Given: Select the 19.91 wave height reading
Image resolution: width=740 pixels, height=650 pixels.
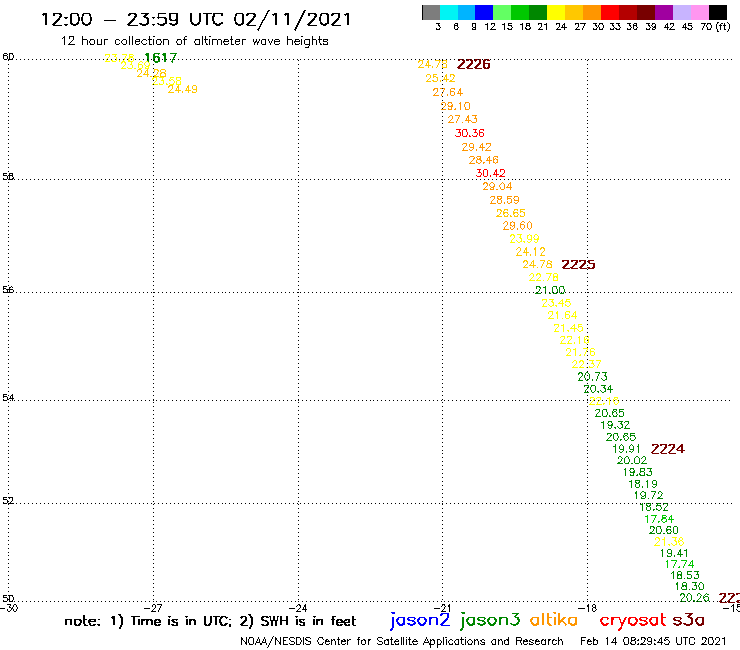Looking at the screenshot, I should click(626, 449).
